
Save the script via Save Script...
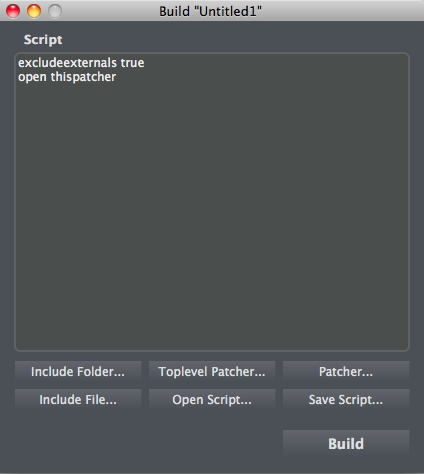(x=346, y=399)
